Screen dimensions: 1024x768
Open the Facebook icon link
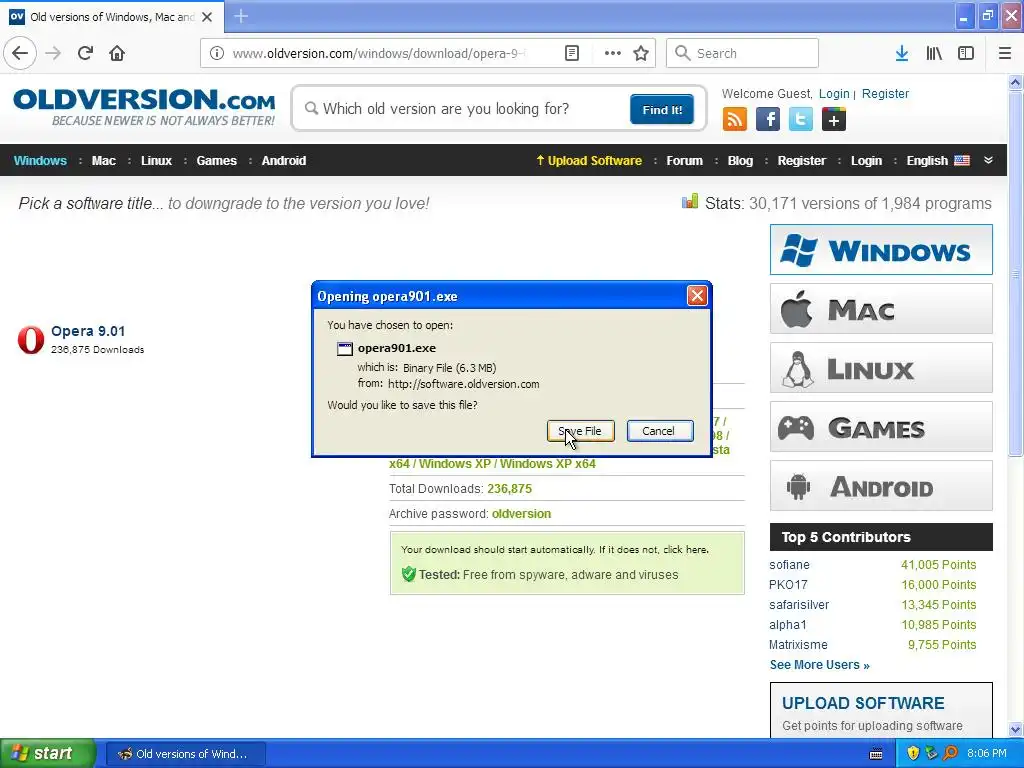click(768, 120)
